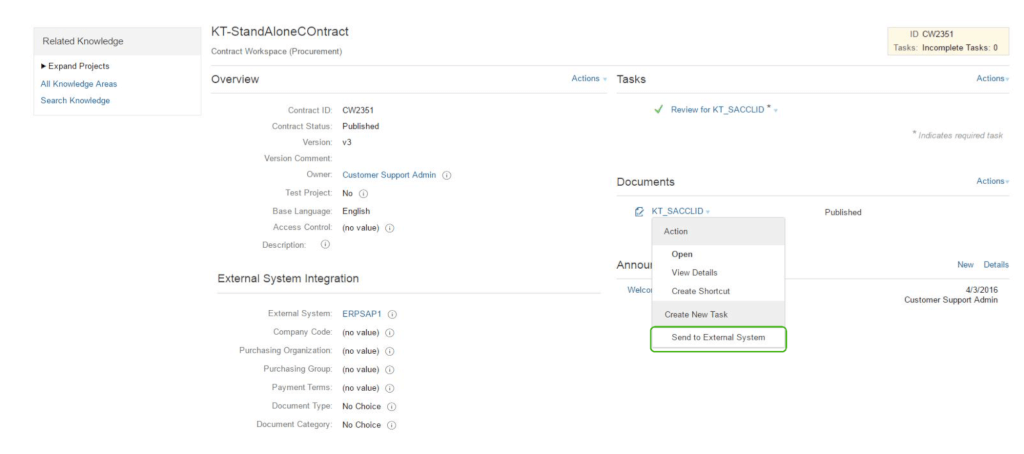1024x454 pixels.
Task: Open ERPSAP1 external system link
Action: [362, 314]
